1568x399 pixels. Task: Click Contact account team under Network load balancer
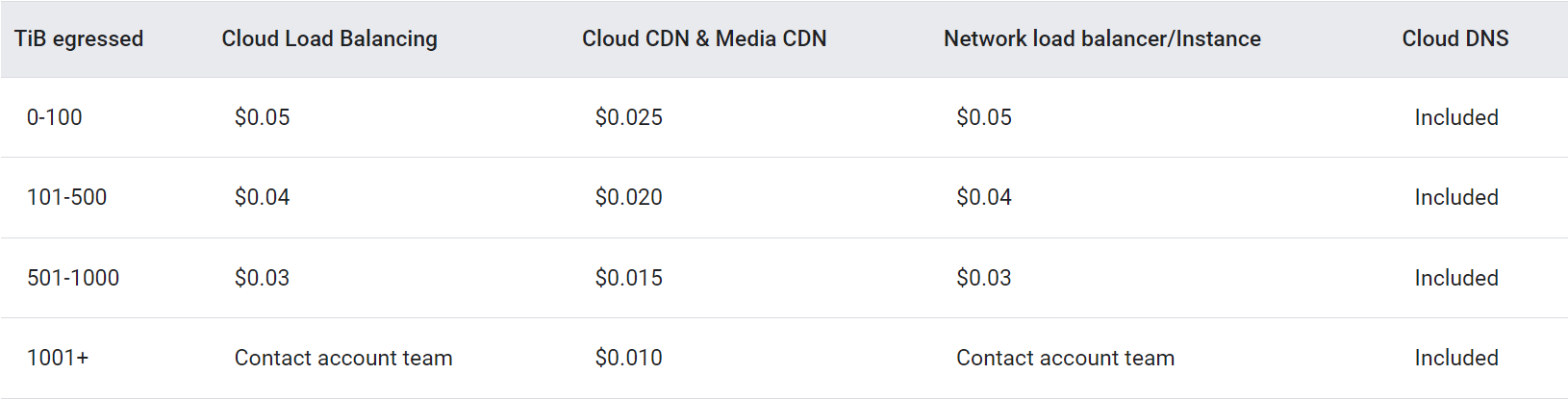(1065, 358)
